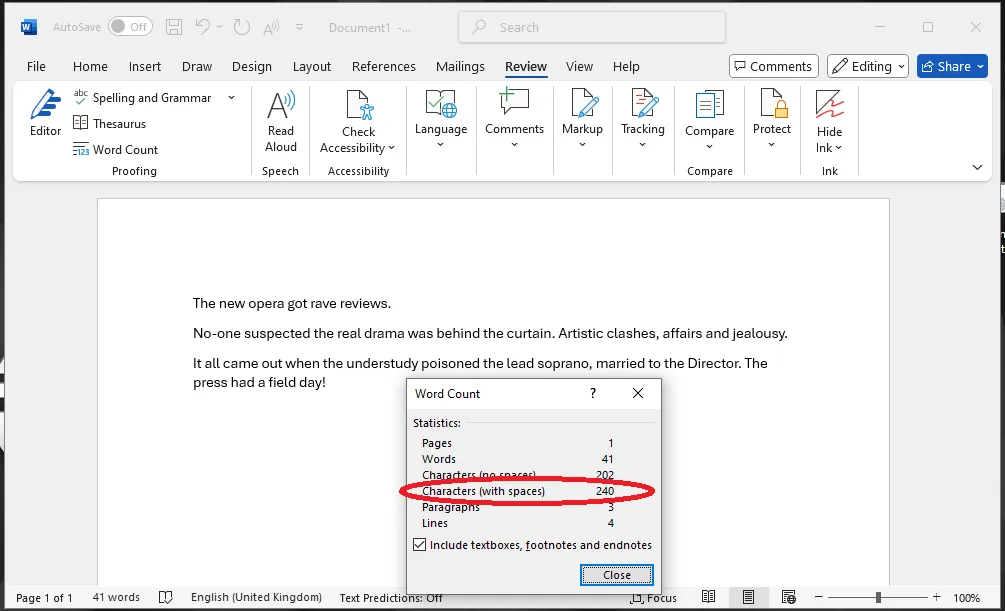Viewport: 1005px width, 611px height.
Task: Switch to the Mailings tab
Action: tap(460, 66)
